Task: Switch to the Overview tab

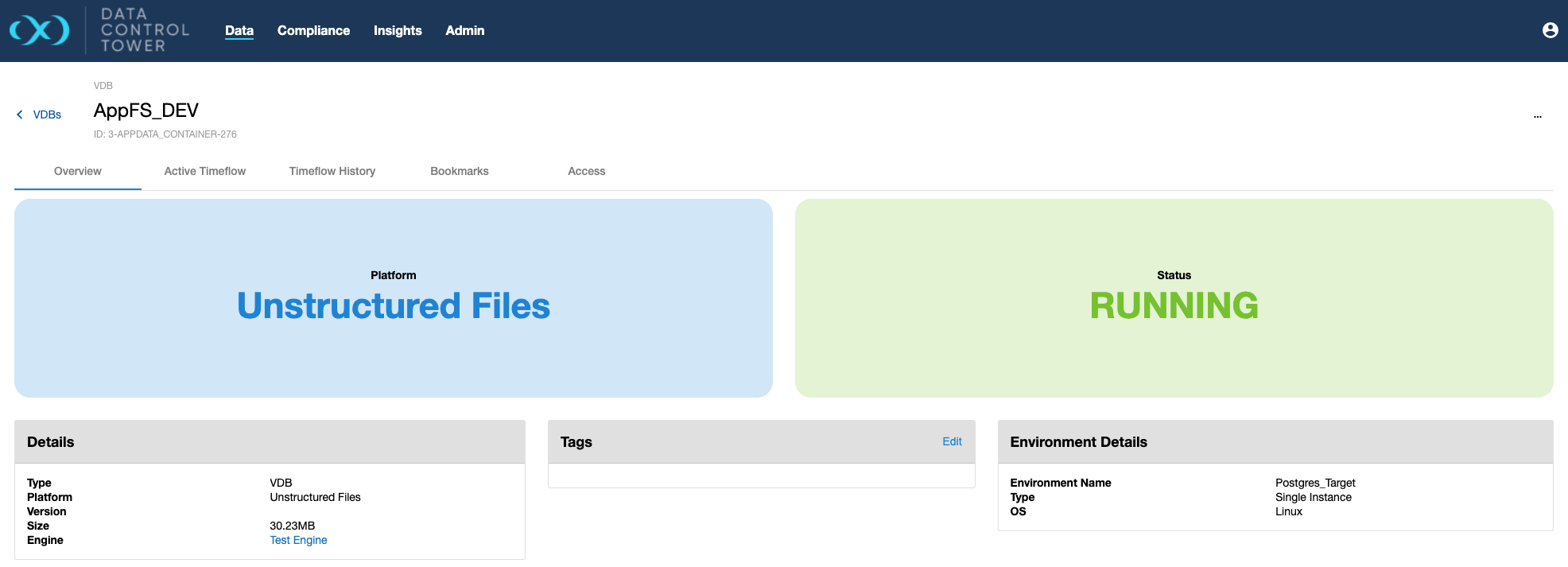Action: point(78,171)
